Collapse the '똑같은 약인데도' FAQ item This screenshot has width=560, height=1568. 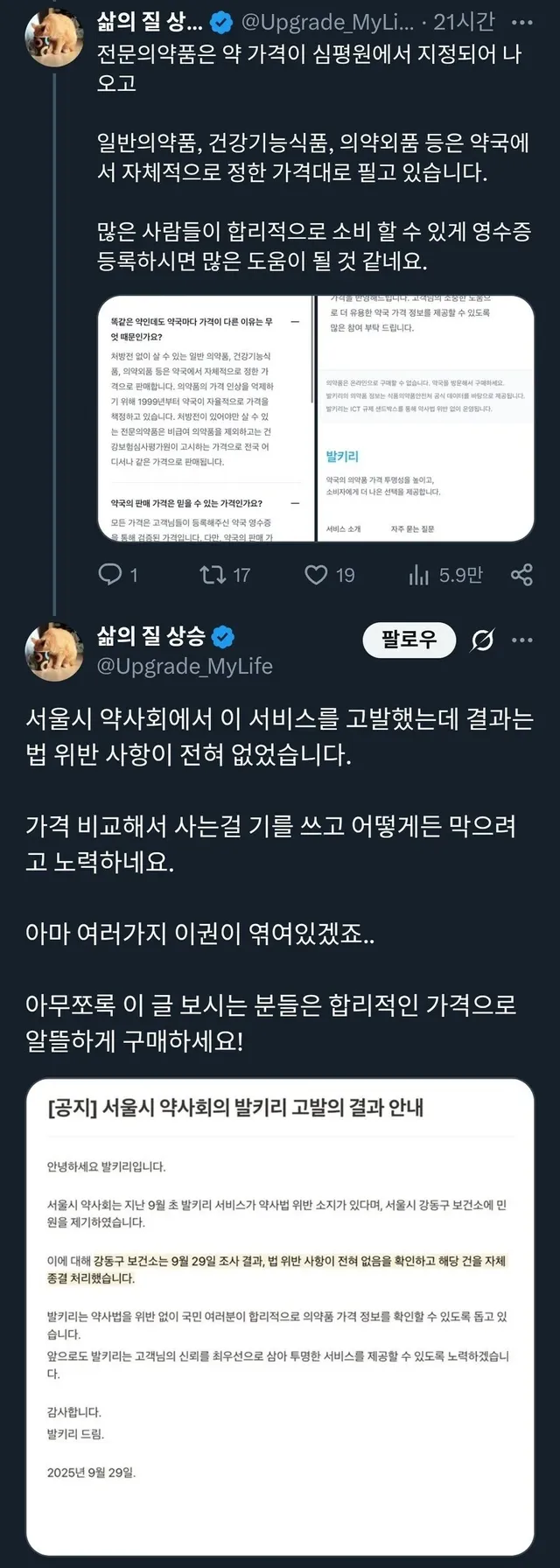(295, 322)
